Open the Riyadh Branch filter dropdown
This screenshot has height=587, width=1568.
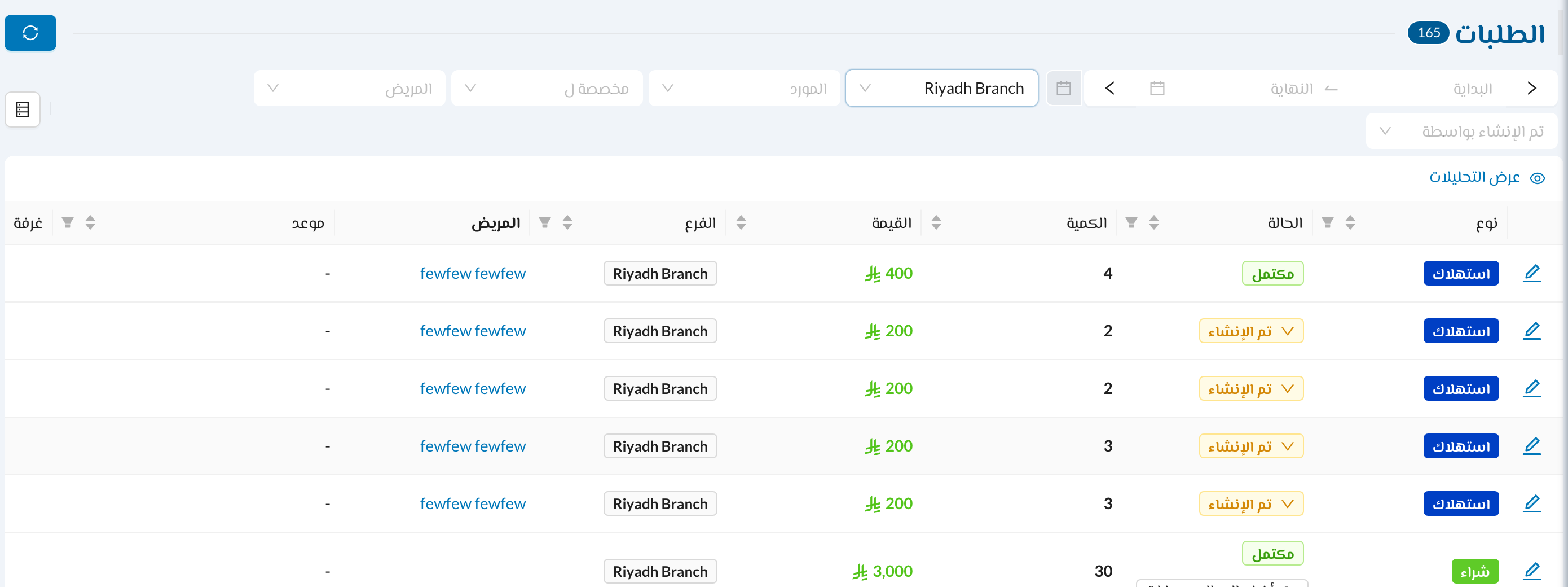pyautogui.click(x=942, y=88)
